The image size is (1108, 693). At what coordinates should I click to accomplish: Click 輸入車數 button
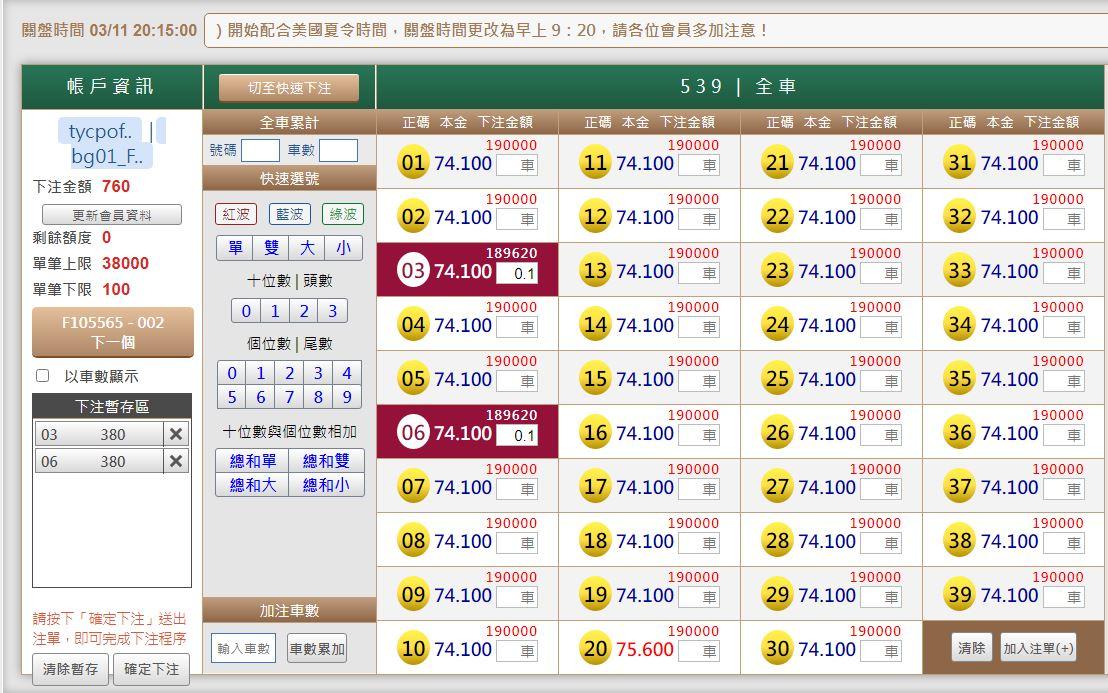(x=244, y=648)
